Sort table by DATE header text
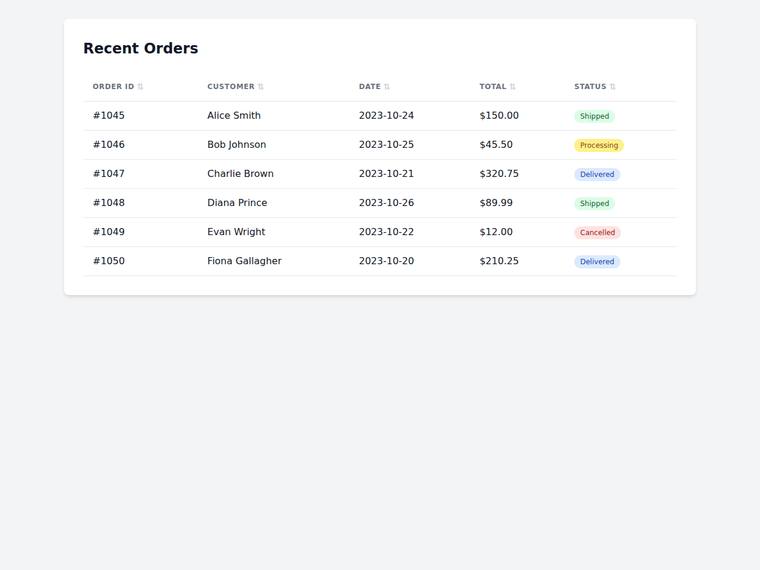The width and height of the screenshot is (760, 570). pos(370,87)
